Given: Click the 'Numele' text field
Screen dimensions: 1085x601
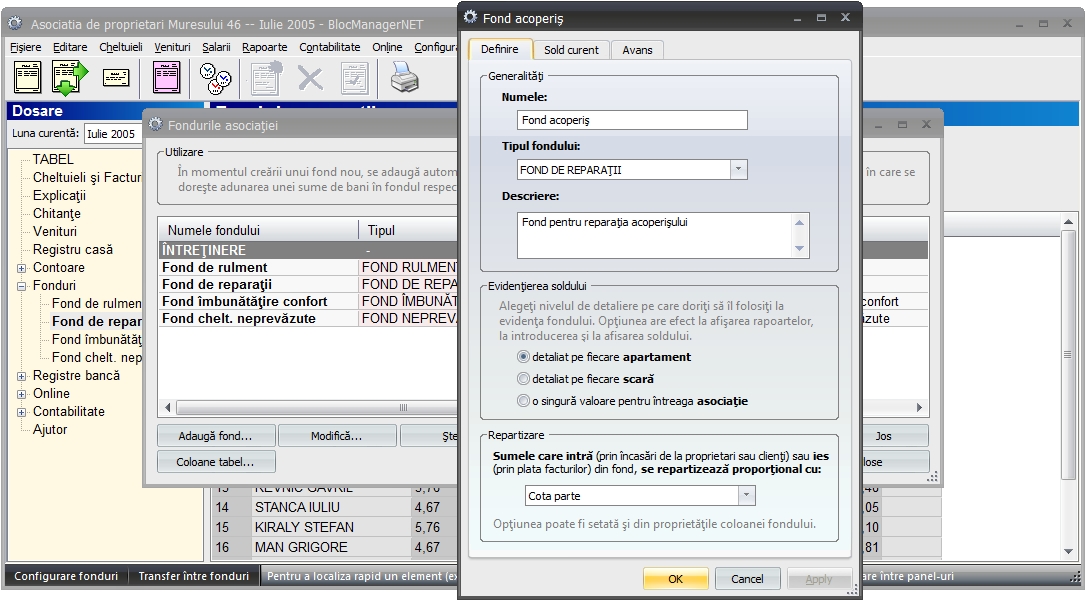Looking at the screenshot, I should pos(632,120).
